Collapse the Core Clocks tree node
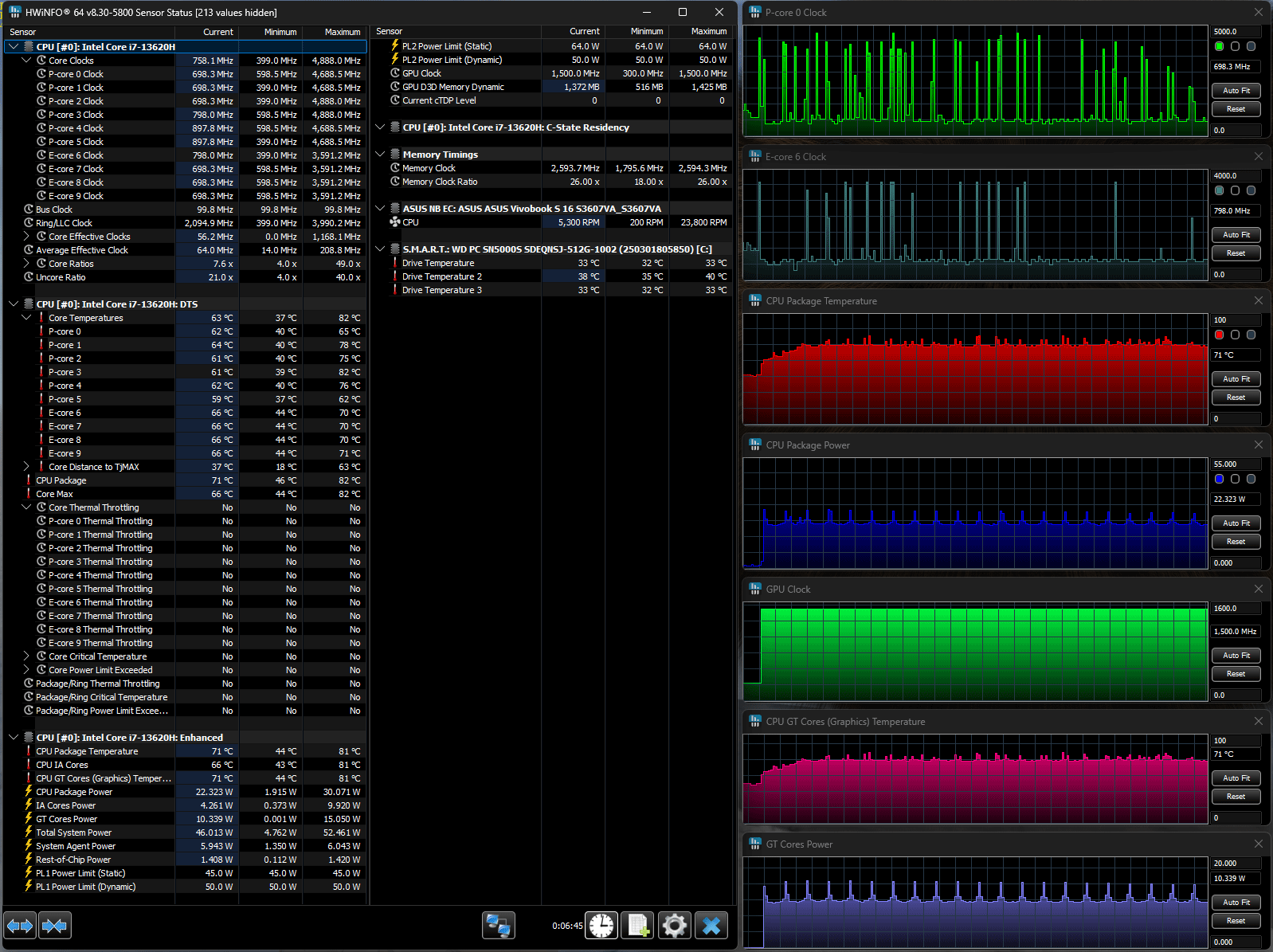The width and height of the screenshot is (1273, 952). (x=26, y=61)
